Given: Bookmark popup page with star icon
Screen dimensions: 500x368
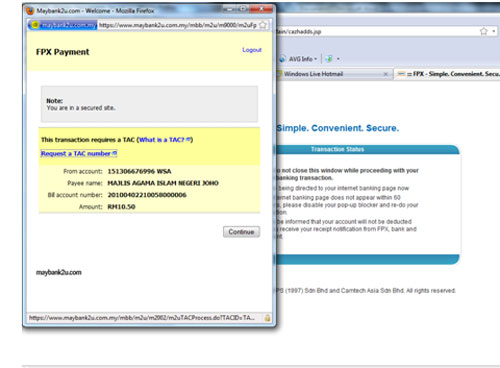Looking at the screenshot, I should tap(263, 25).
